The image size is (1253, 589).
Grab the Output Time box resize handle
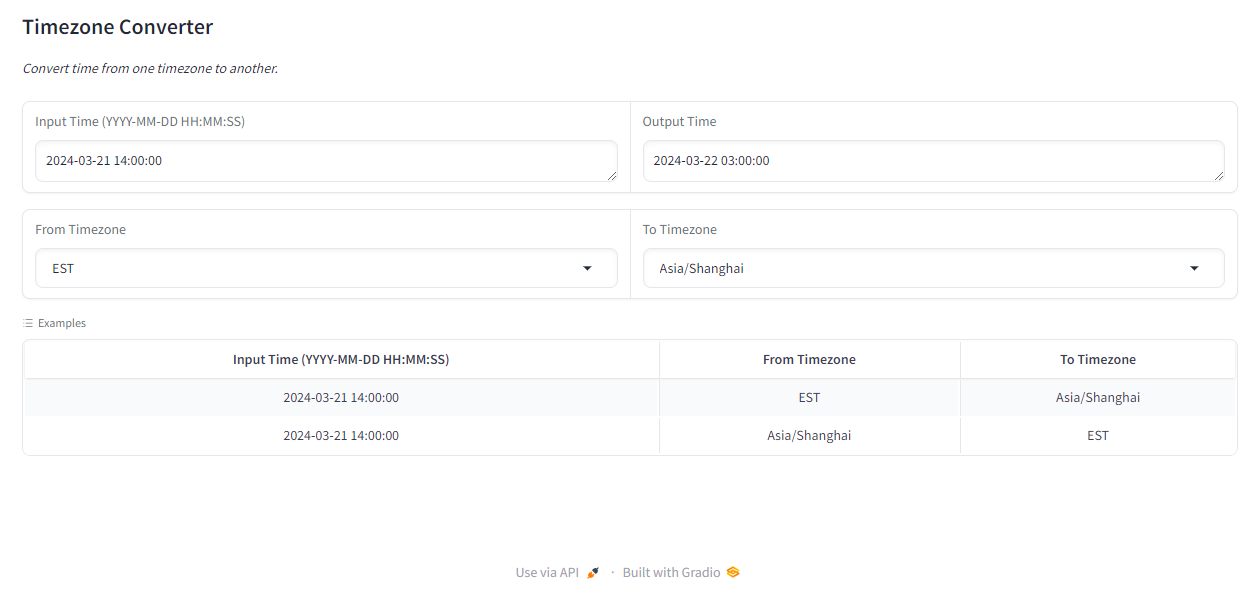click(x=1217, y=175)
